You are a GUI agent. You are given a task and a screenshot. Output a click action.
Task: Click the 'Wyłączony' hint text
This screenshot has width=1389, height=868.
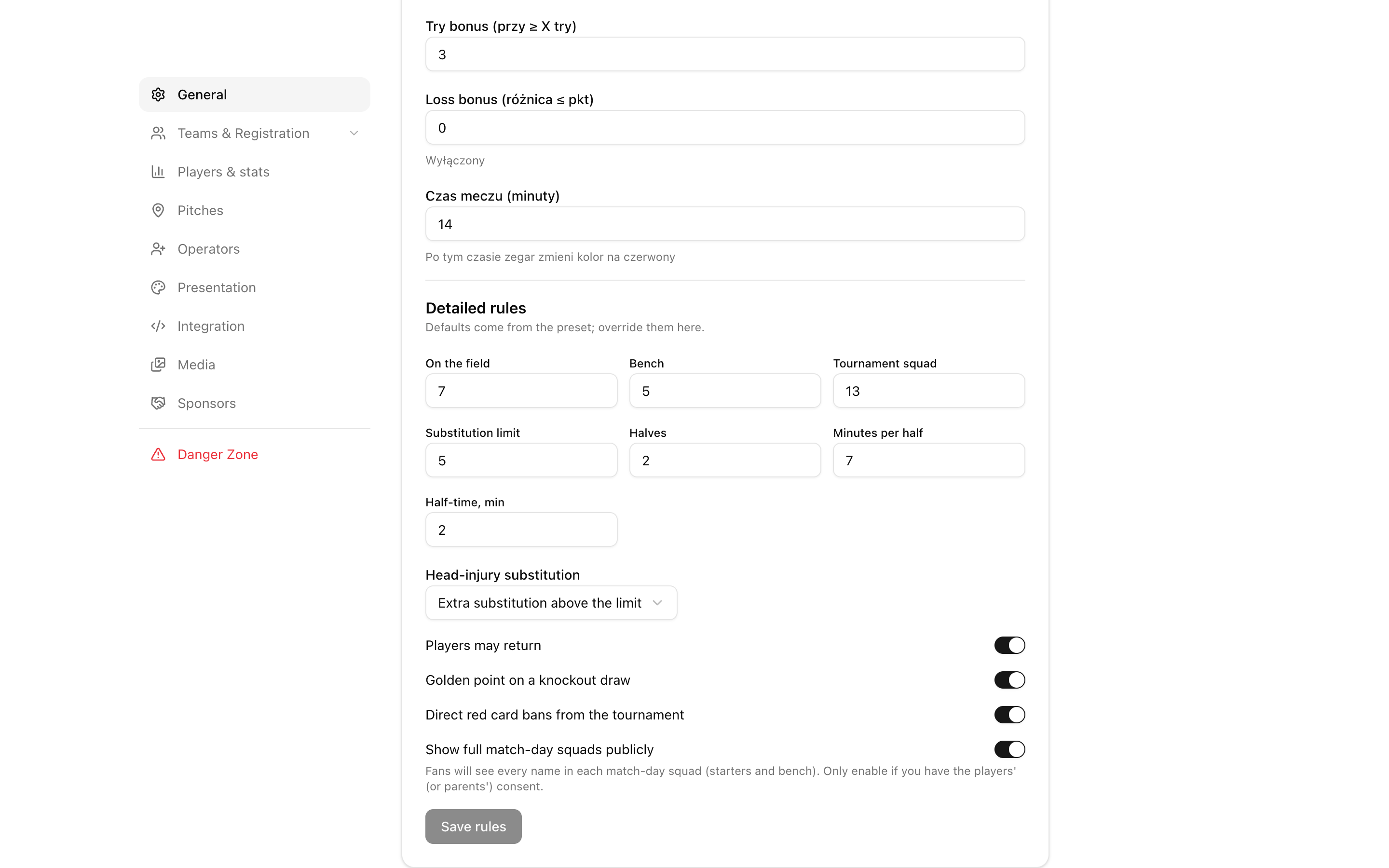[455, 161]
